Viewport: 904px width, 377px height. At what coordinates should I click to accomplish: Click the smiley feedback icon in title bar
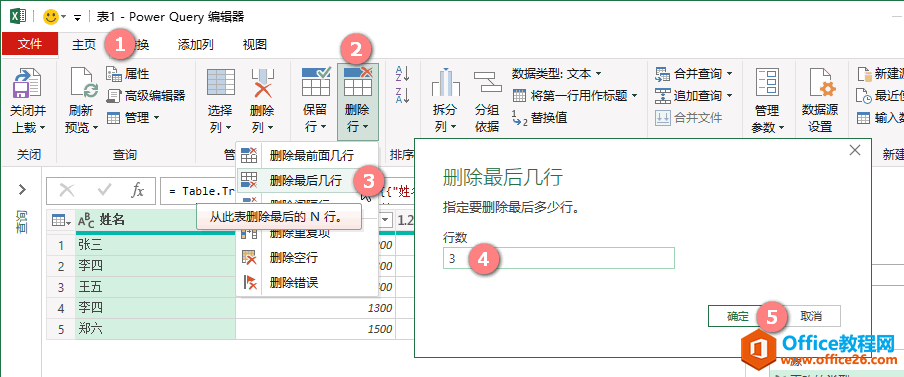click(52, 17)
